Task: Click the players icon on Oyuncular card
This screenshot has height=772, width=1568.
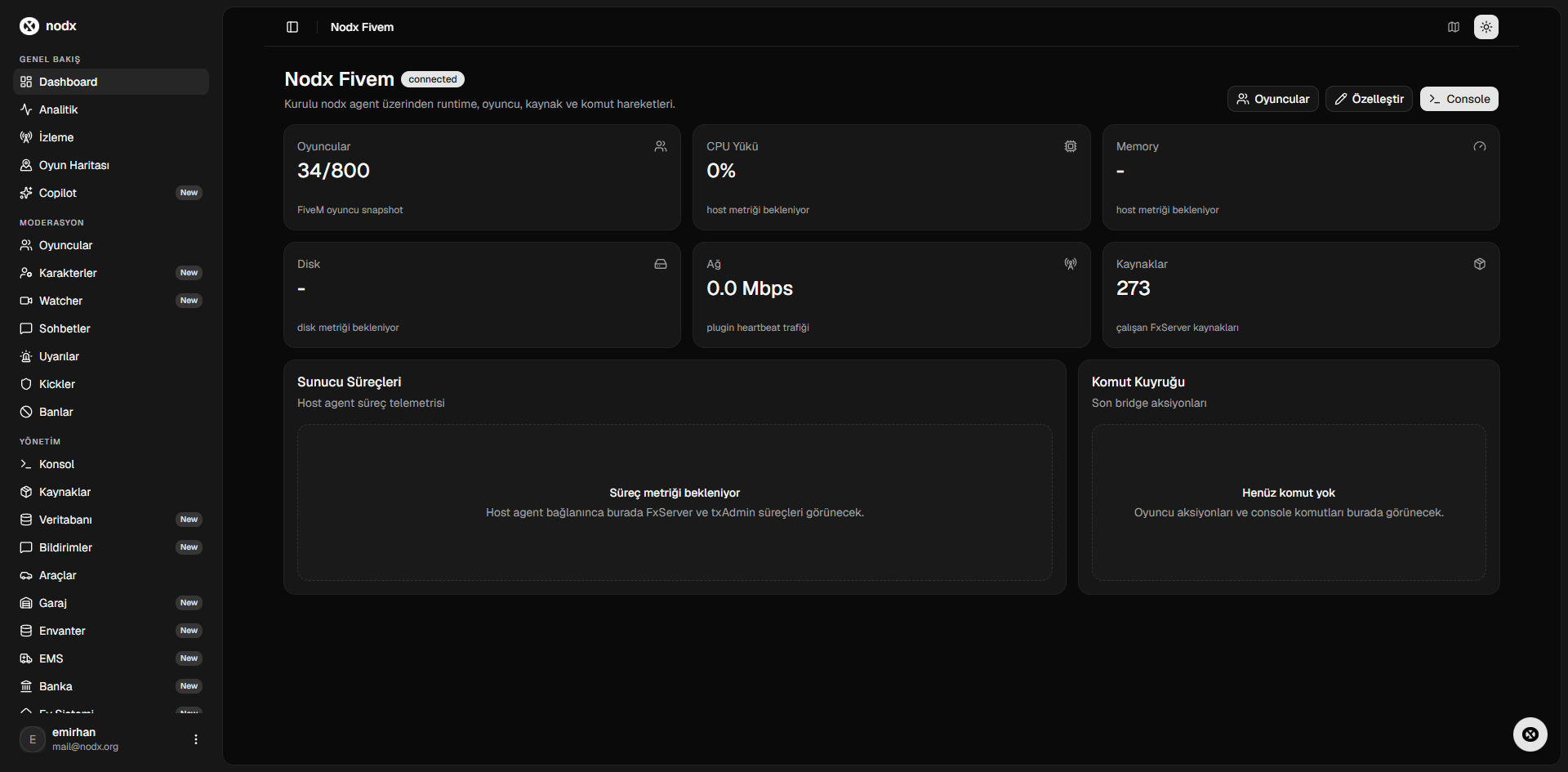Action: (661, 146)
